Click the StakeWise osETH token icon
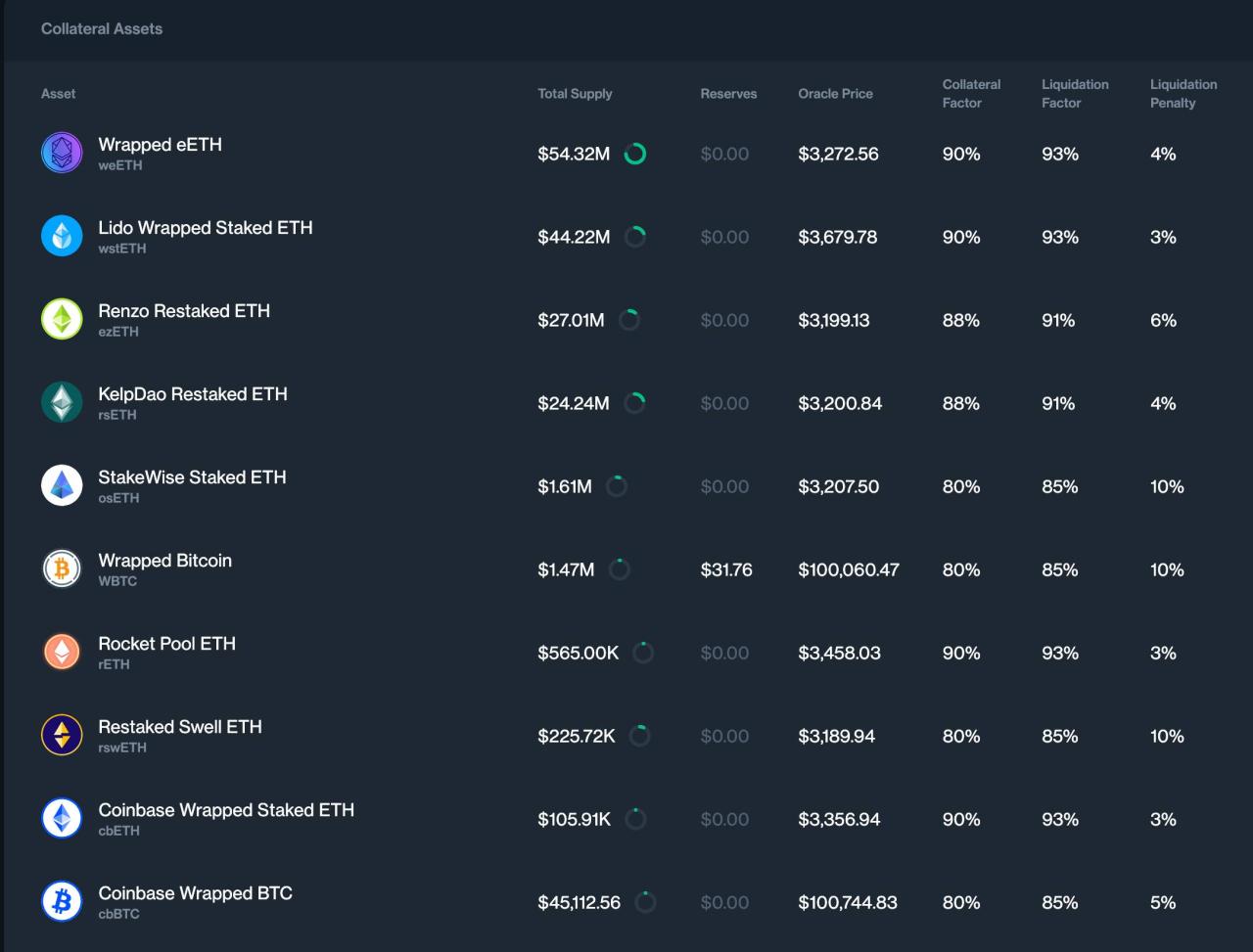 point(62,486)
